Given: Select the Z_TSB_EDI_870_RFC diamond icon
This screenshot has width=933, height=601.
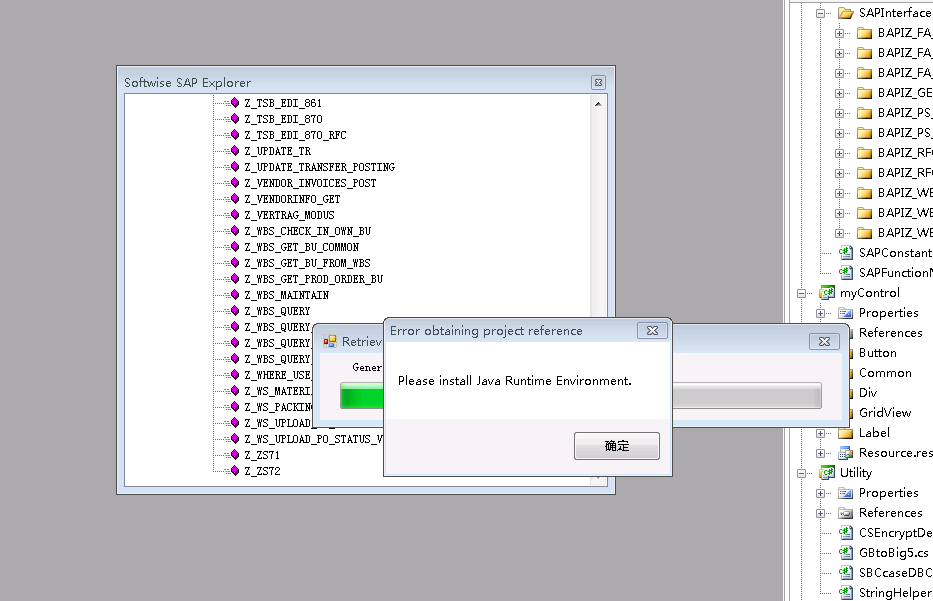Looking at the screenshot, I should coord(235,135).
